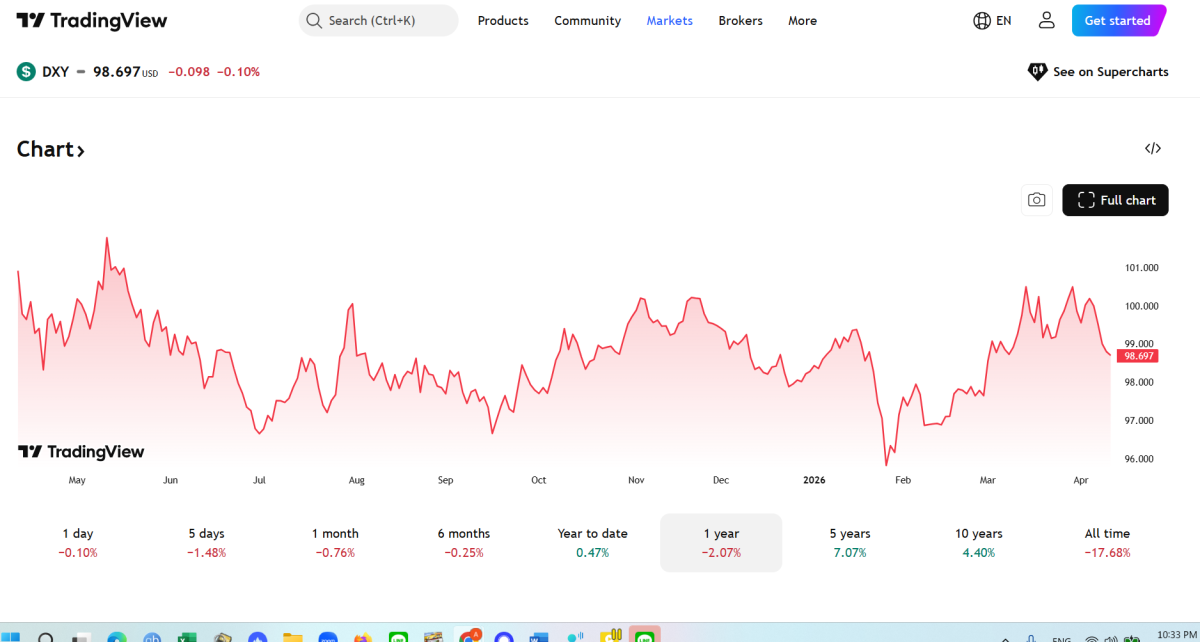Click the Aug label on time axis
This screenshot has height=642, width=1200.
[356, 480]
